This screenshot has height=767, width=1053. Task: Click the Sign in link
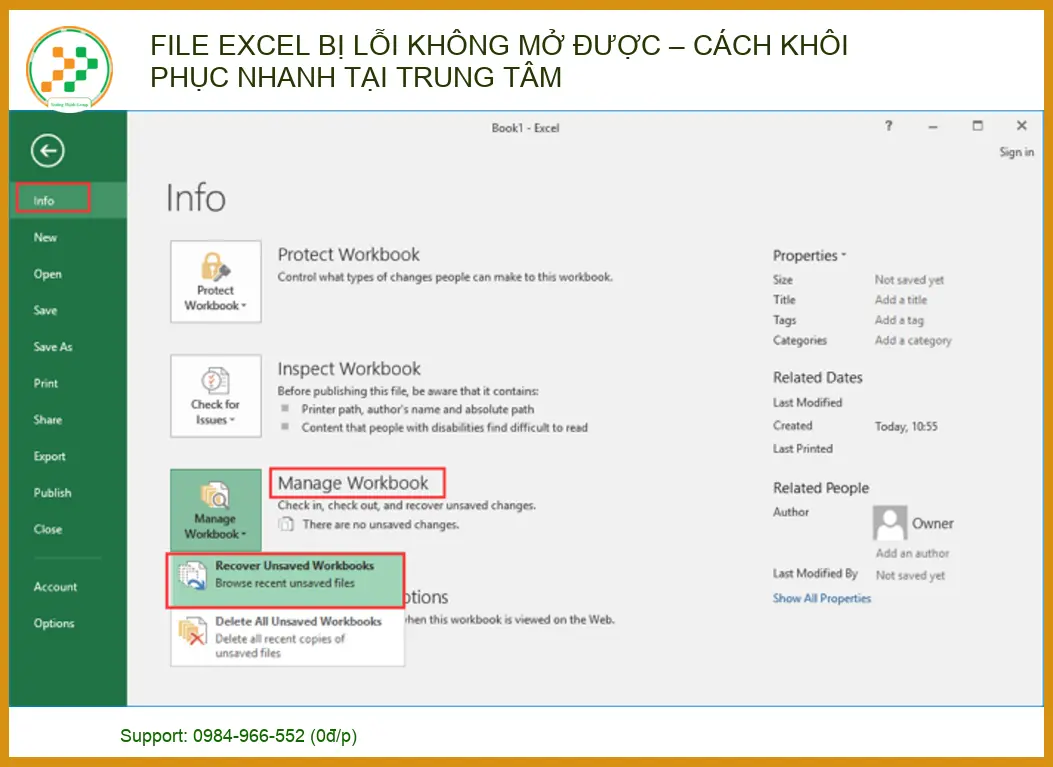(x=1016, y=152)
